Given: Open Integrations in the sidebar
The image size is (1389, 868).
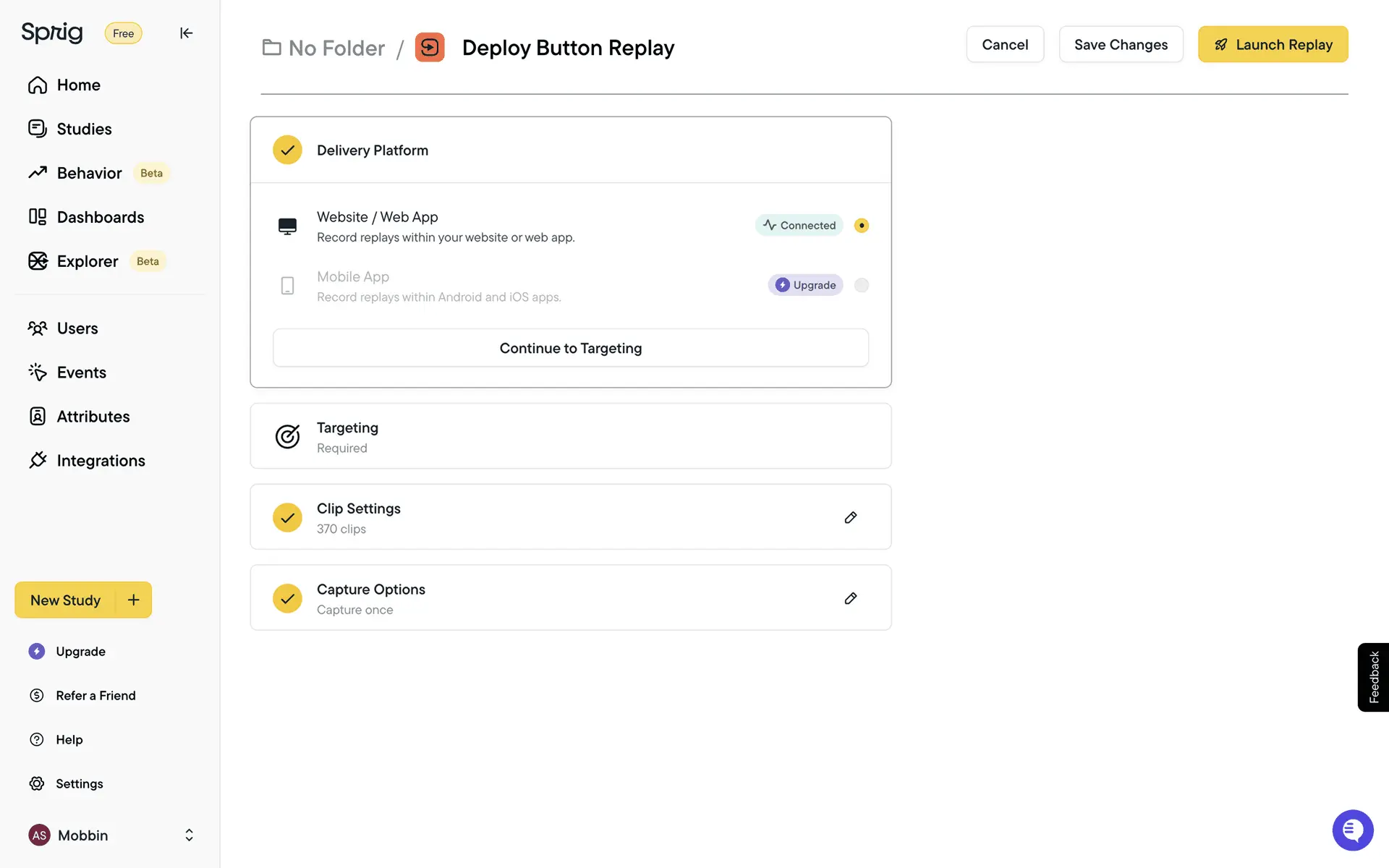Looking at the screenshot, I should click(x=101, y=461).
